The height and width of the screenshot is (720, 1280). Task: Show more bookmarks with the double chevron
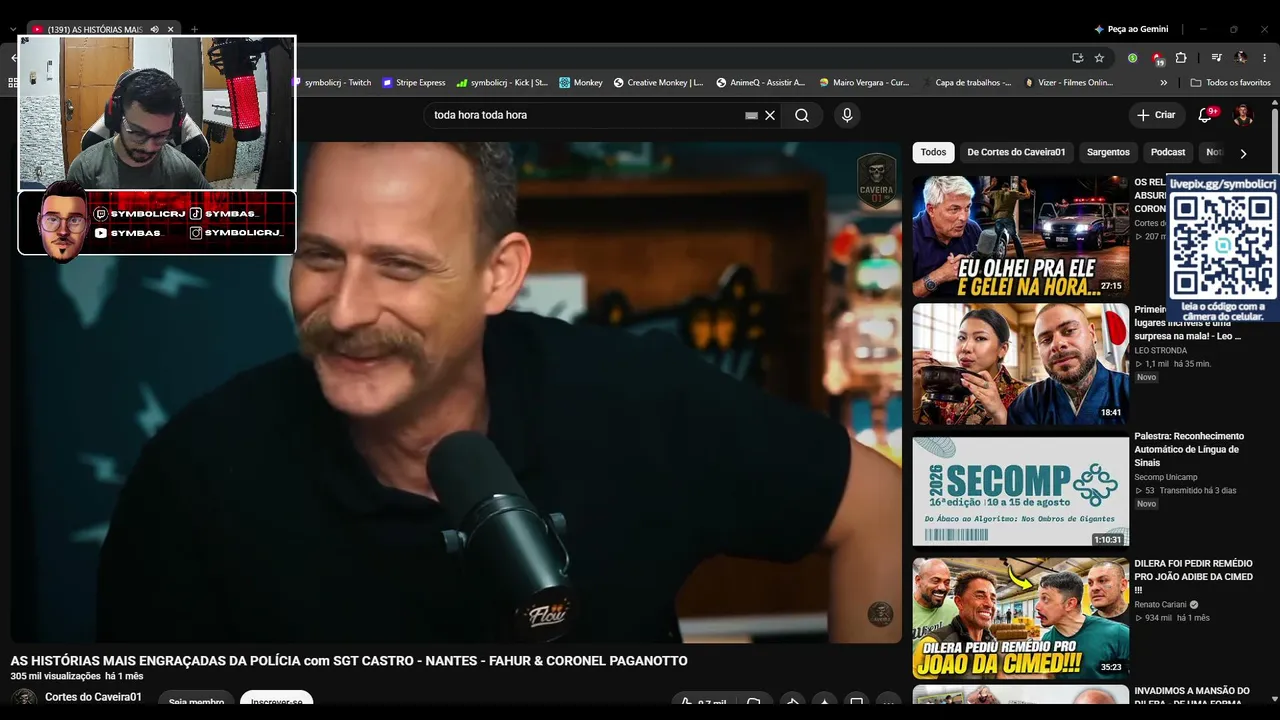(x=1163, y=83)
